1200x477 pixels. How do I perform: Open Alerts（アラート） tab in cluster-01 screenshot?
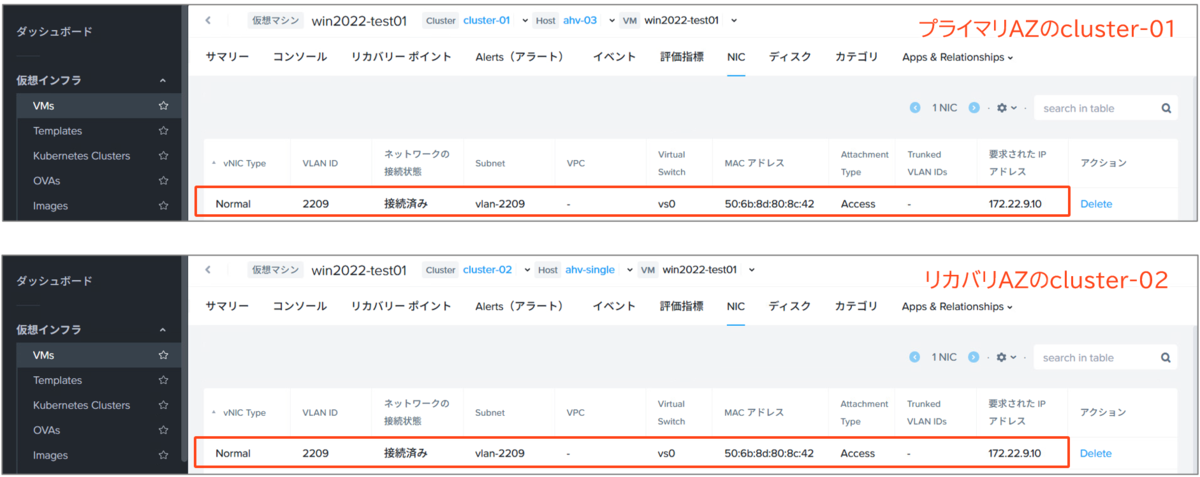(522, 57)
